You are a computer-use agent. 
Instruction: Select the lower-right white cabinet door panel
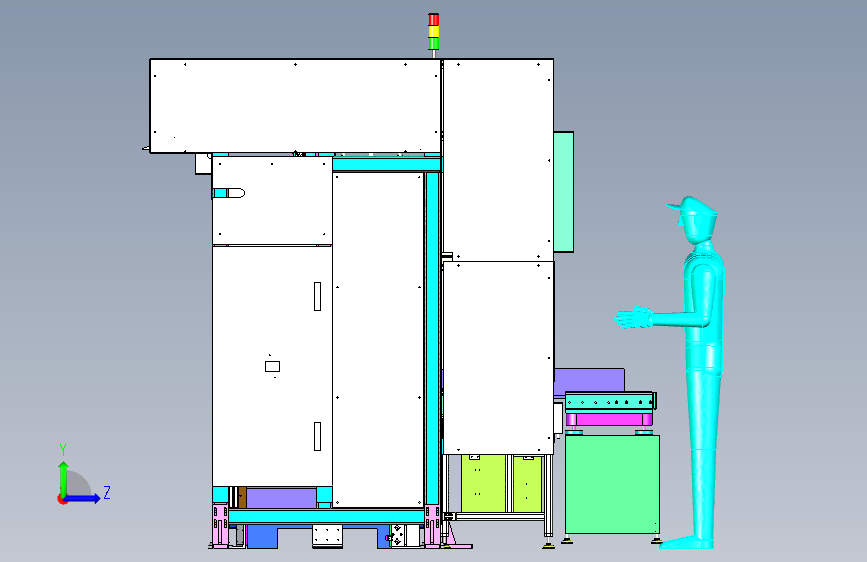point(498,358)
